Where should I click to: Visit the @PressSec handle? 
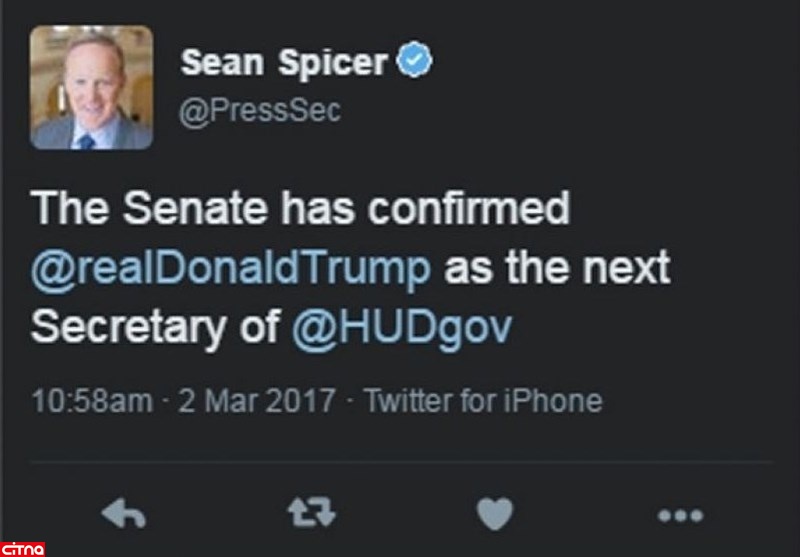point(261,111)
